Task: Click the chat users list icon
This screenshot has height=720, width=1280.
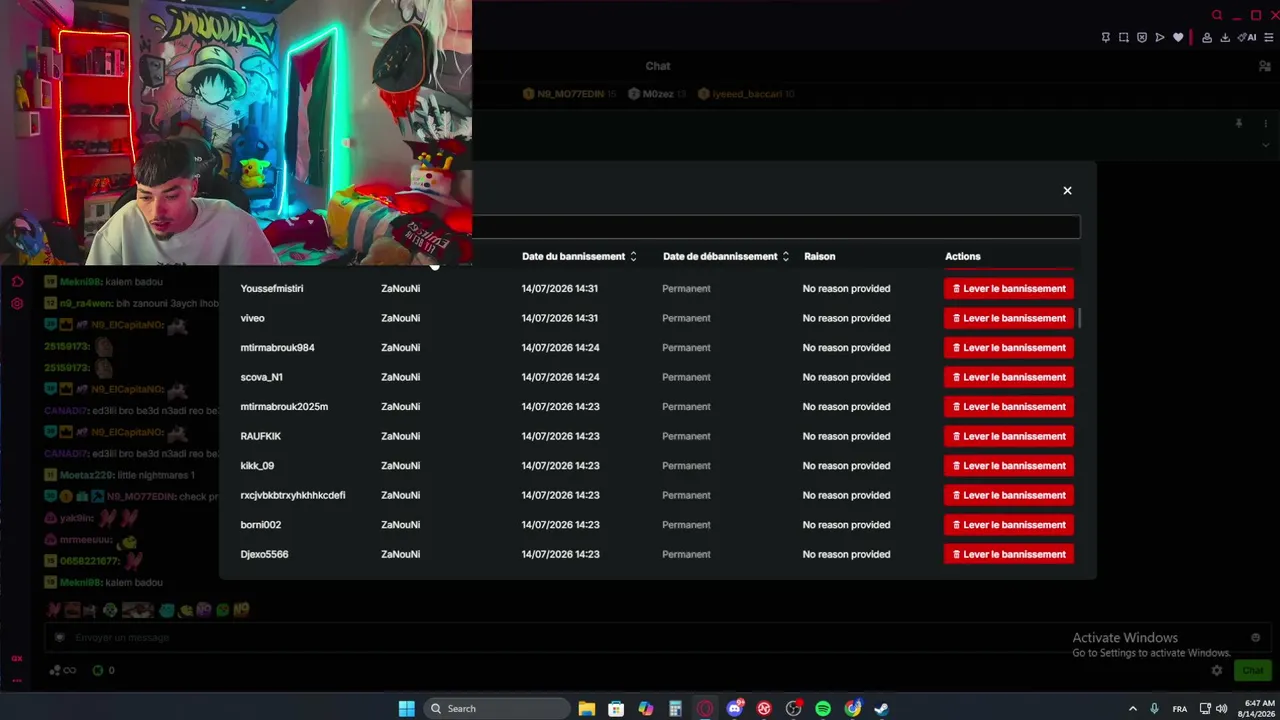Action: point(1264,66)
